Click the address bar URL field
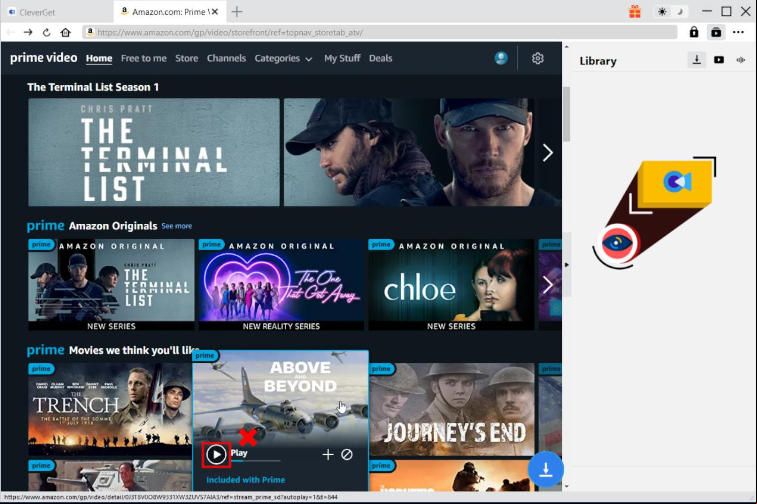Viewport: 757px width, 504px height. click(x=380, y=32)
